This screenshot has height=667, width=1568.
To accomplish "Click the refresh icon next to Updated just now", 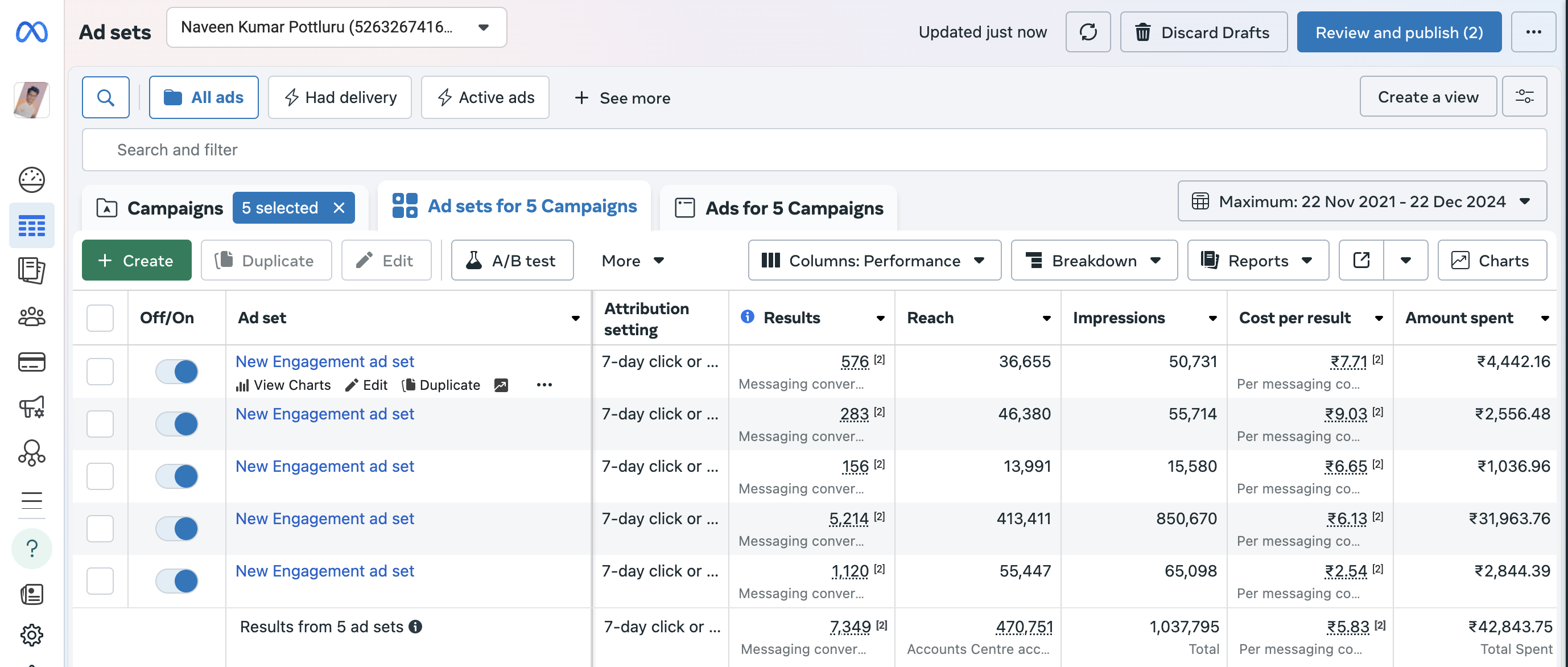I will tap(1088, 32).
